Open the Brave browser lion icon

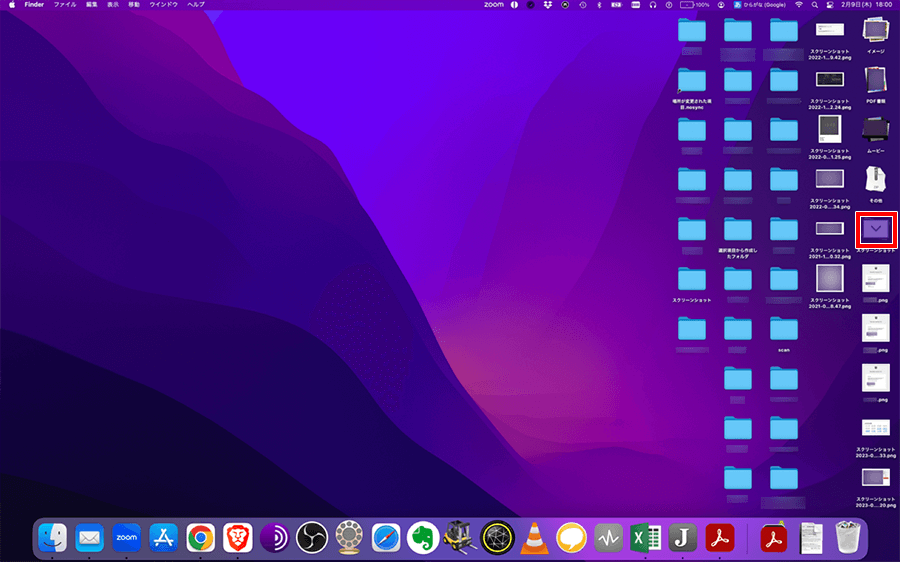(238, 538)
